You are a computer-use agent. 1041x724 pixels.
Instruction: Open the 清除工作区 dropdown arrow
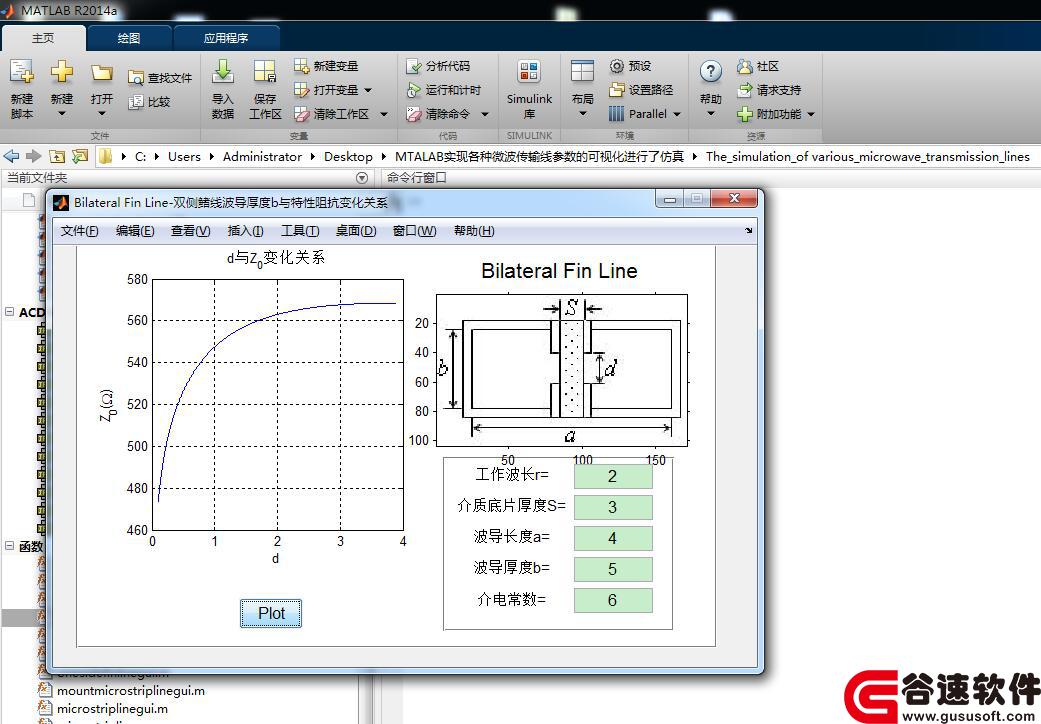pos(384,114)
